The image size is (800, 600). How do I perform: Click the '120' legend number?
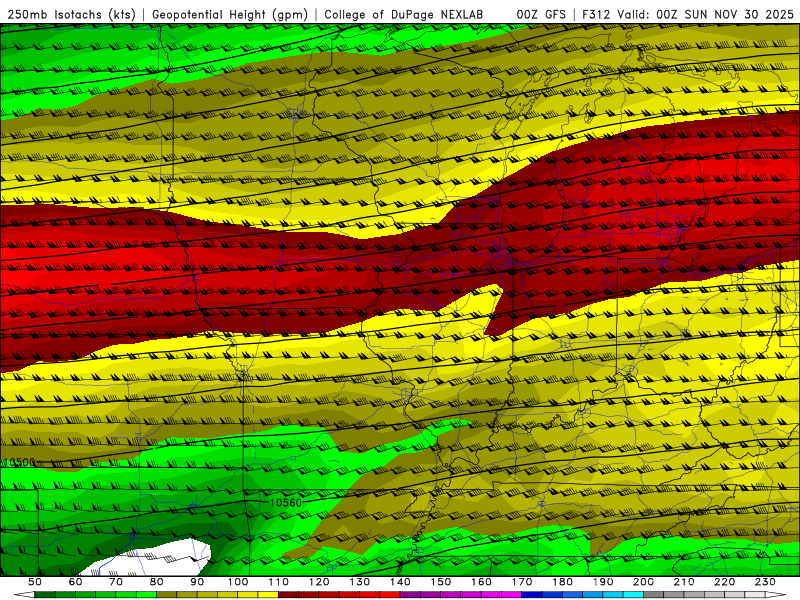click(319, 582)
